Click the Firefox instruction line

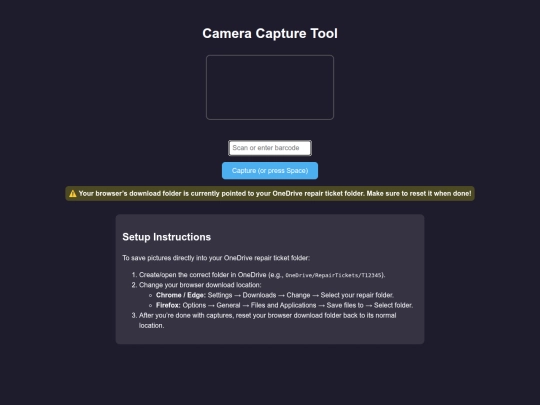coord(284,305)
